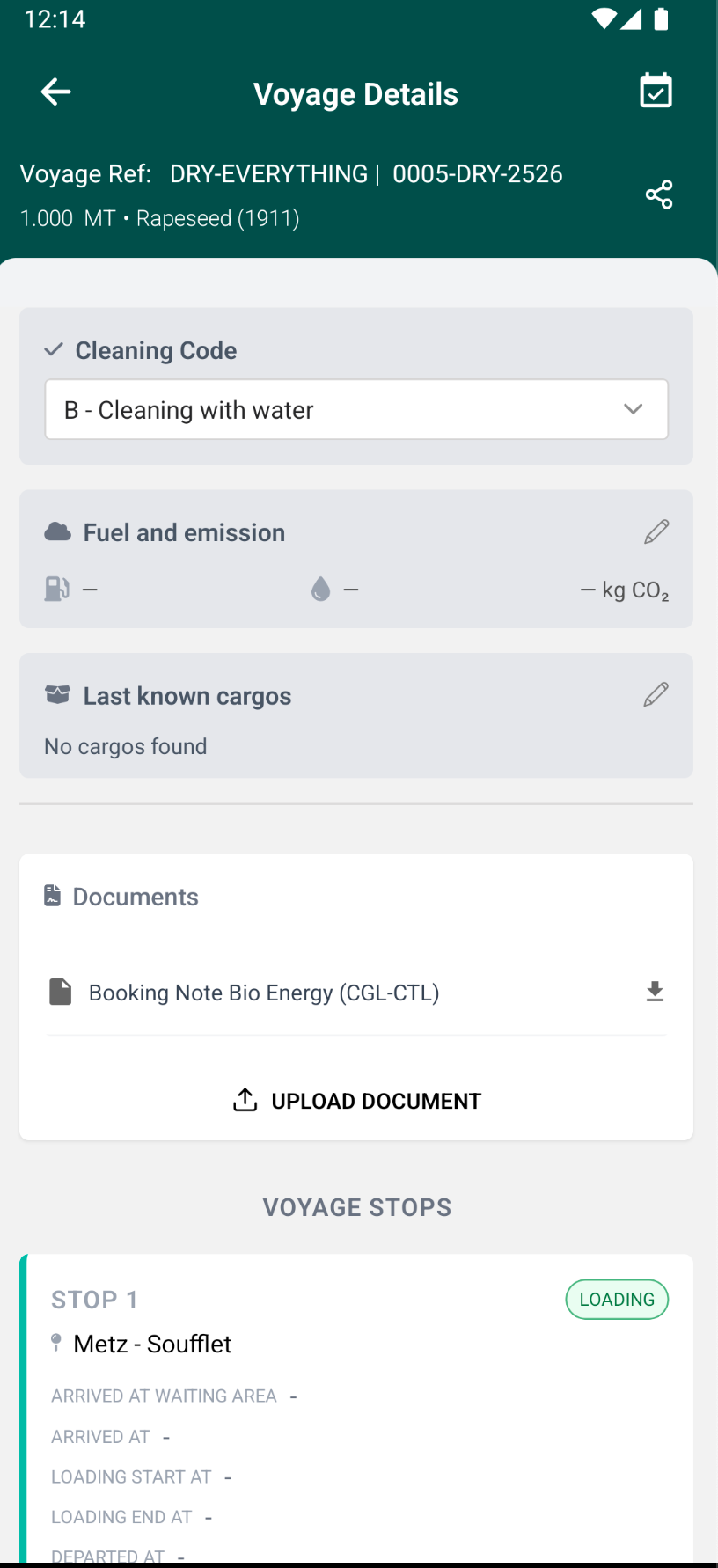718x1568 pixels.
Task: Download the Booking Note Bio Energy document
Action: (x=655, y=993)
